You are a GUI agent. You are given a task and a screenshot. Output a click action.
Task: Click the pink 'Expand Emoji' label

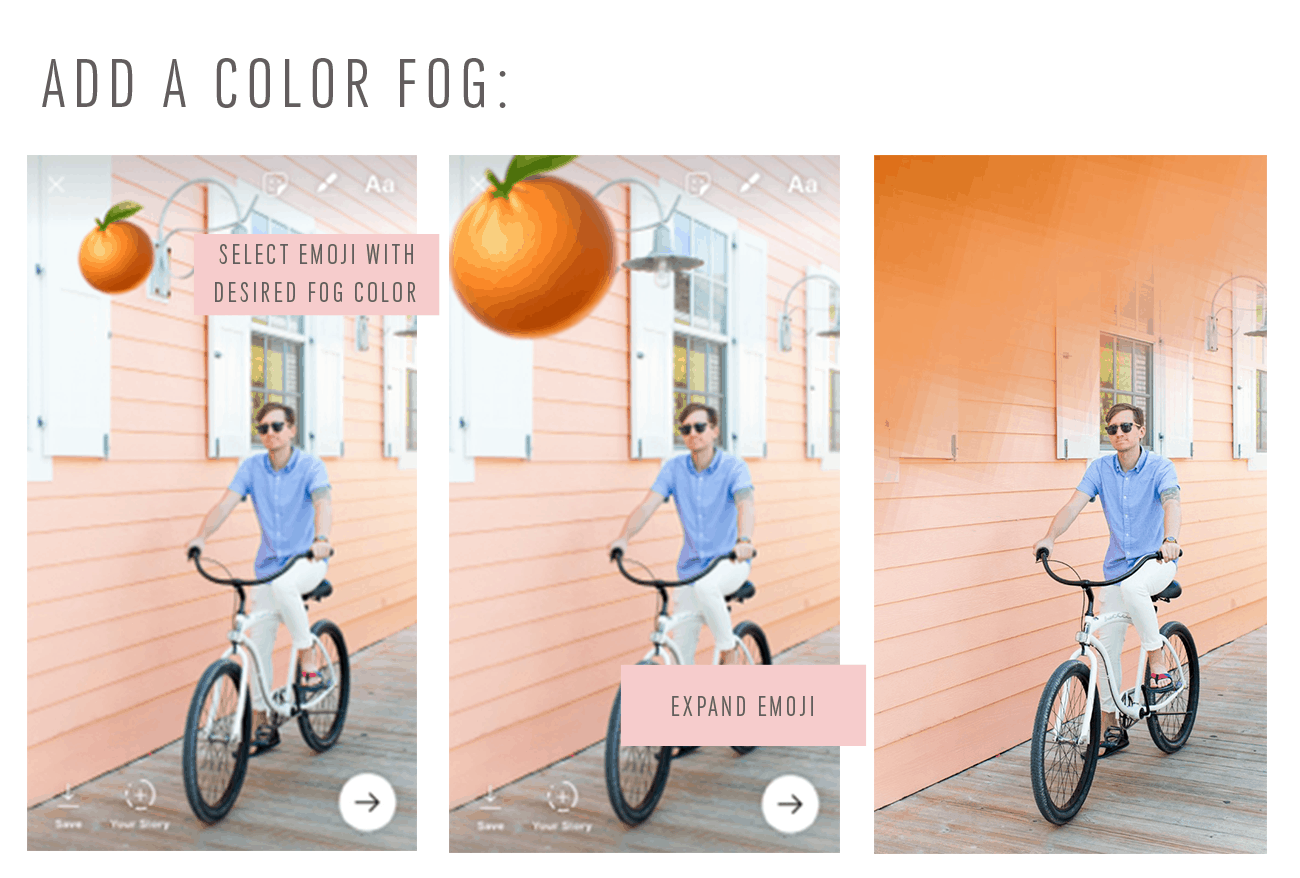click(x=743, y=705)
